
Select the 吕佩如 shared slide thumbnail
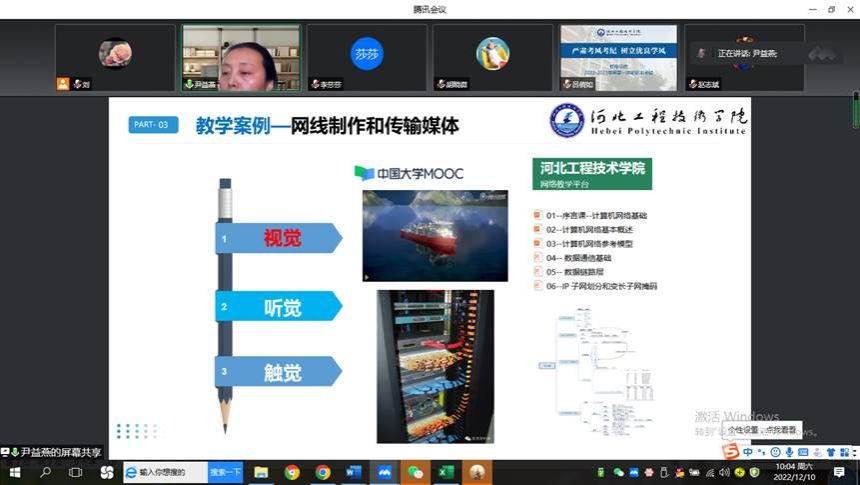[619, 56]
